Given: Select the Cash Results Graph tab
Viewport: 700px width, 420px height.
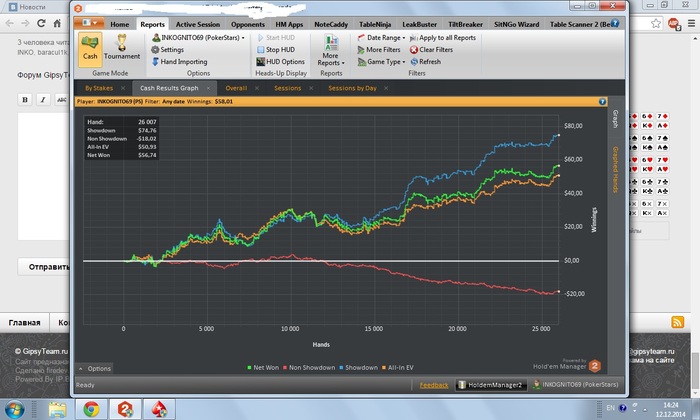Looking at the screenshot, I should (x=169, y=88).
